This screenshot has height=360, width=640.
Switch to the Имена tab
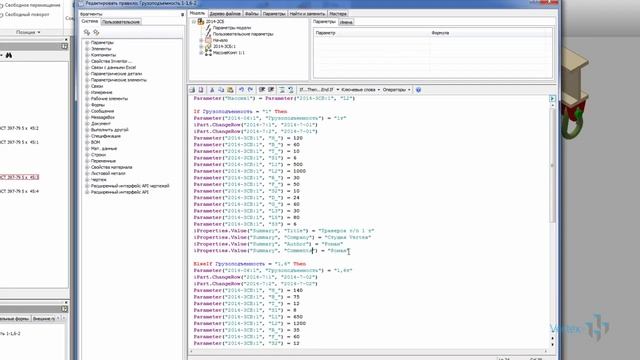[346, 22]
